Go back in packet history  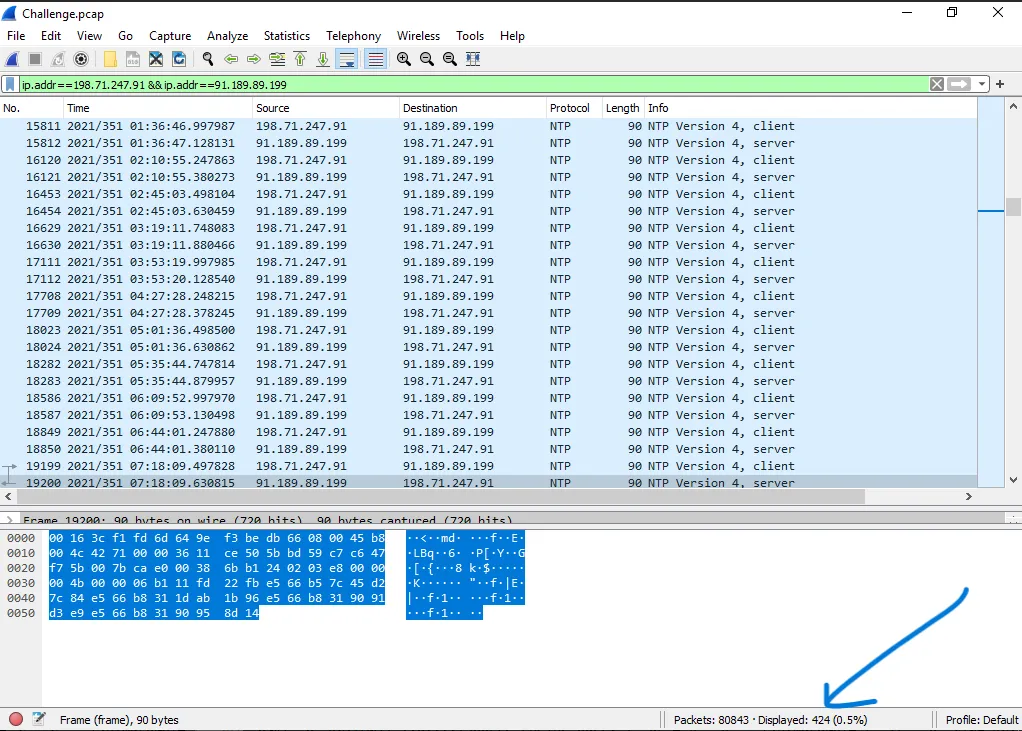pyautogui.click(x=231, y=59)
